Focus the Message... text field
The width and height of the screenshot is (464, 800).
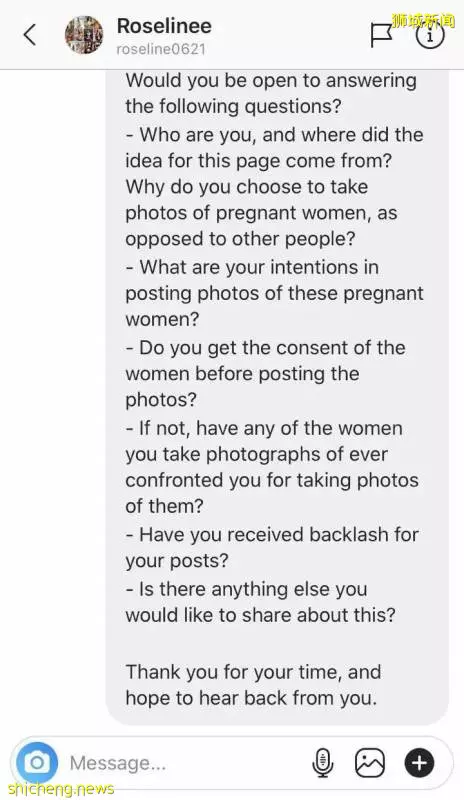coord(189,763)
